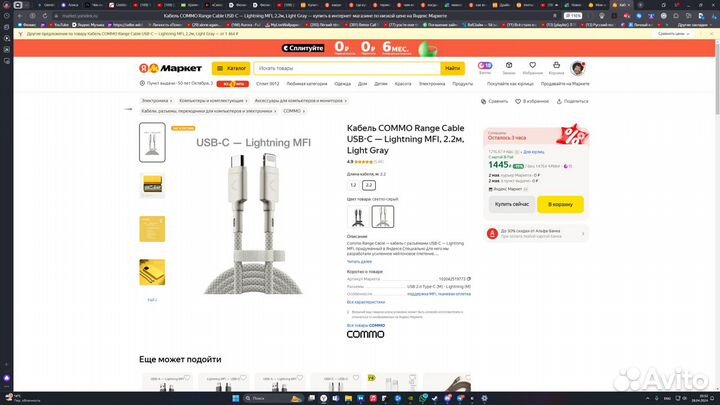Click the browser back arrow
Screen dimensions: 720x405
[20, 16]
